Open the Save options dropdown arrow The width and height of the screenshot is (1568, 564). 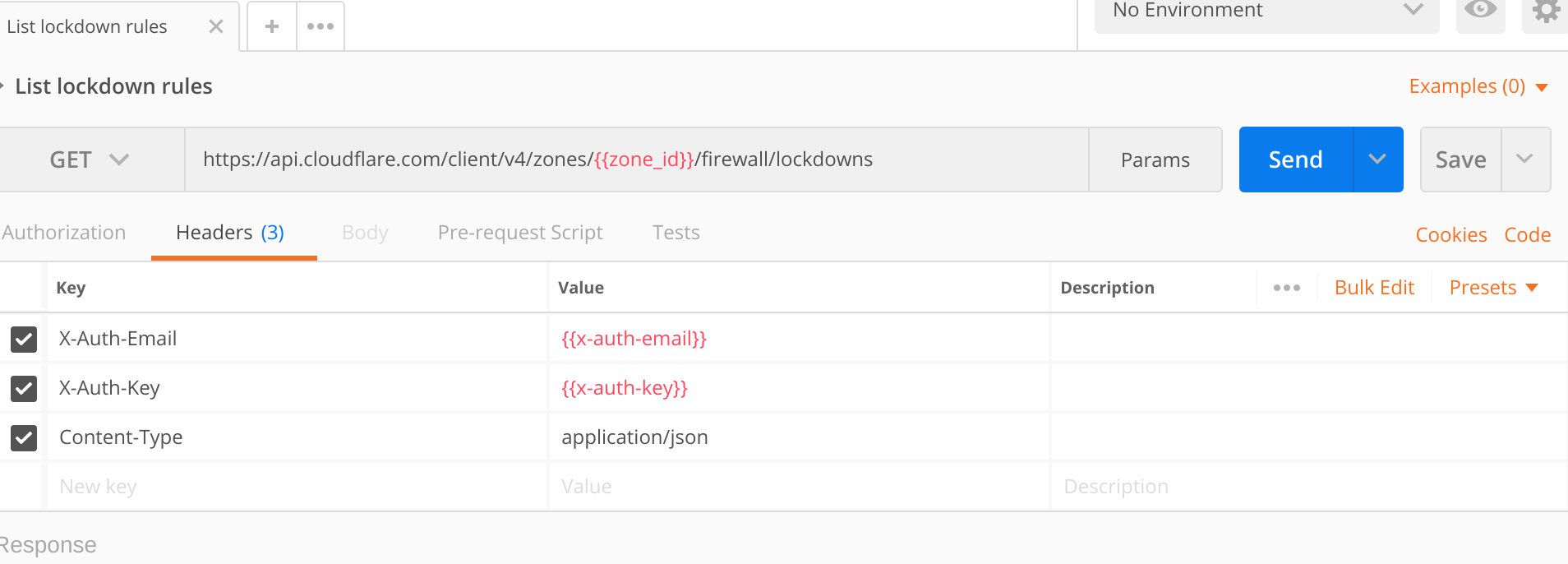[x=1524, y=159]
